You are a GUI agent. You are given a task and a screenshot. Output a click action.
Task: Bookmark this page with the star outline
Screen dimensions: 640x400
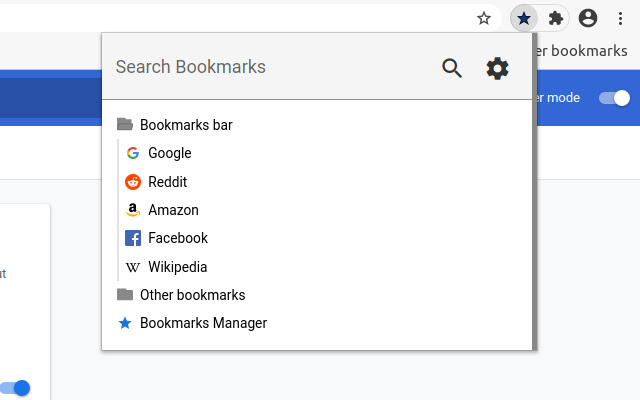(484, 17)
